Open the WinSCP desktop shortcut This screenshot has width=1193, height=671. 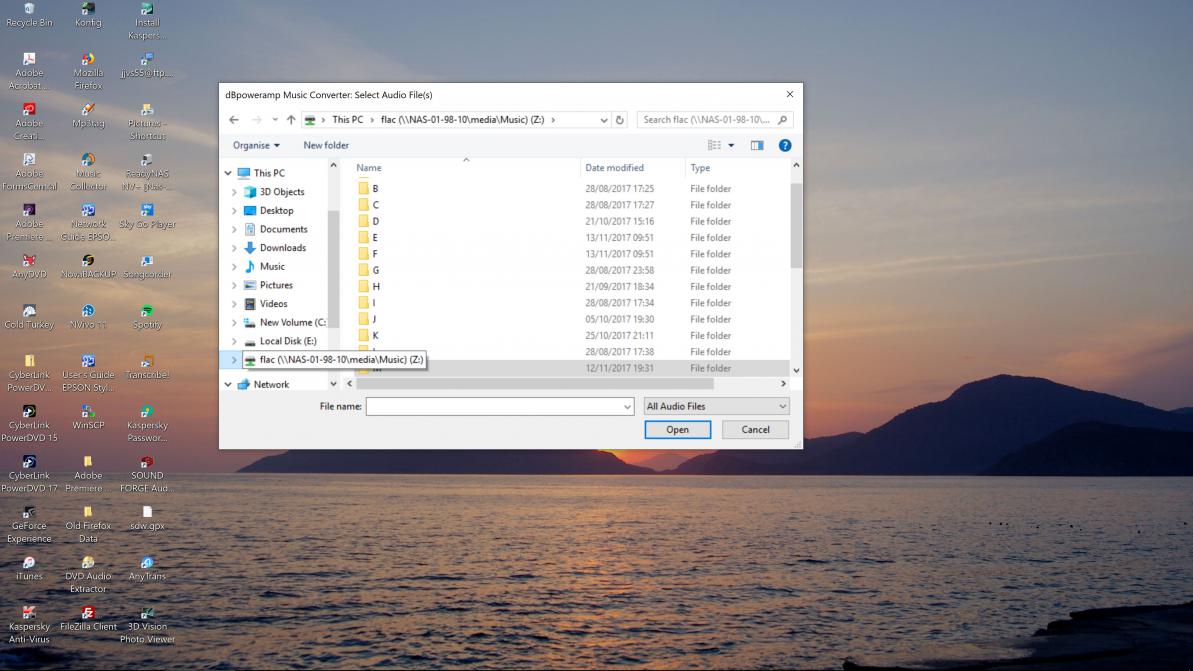[x=88, y=416]
